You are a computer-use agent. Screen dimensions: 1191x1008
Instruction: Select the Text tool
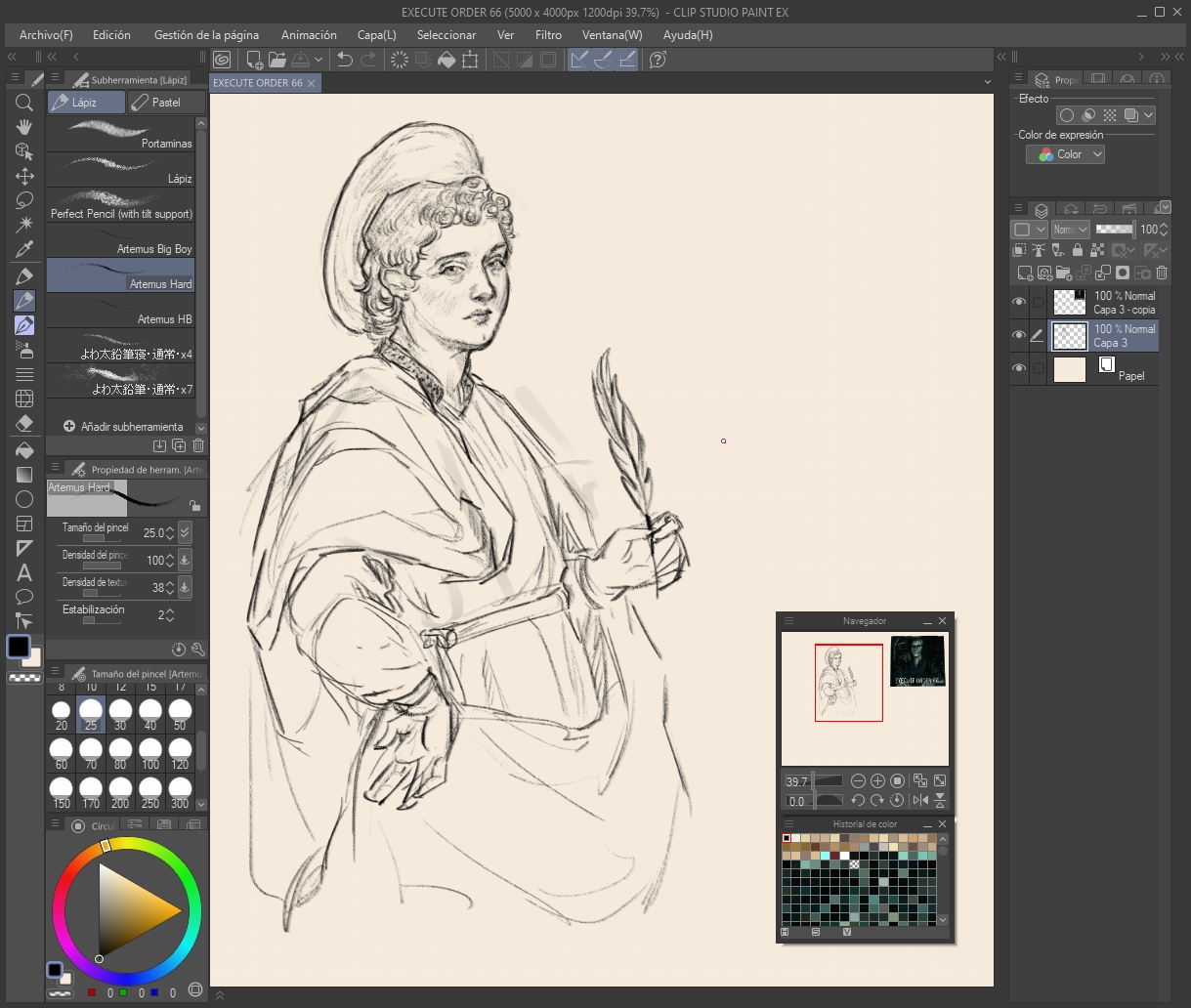[x=24, y=572]
